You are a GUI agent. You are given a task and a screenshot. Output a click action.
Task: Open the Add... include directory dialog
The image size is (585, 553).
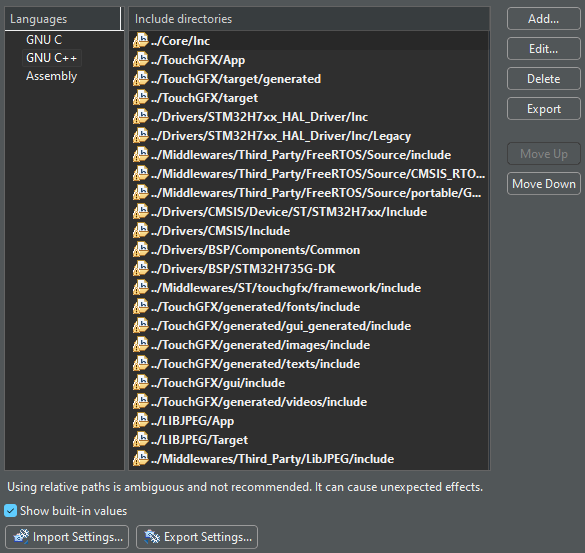click(x=543, y=19)
